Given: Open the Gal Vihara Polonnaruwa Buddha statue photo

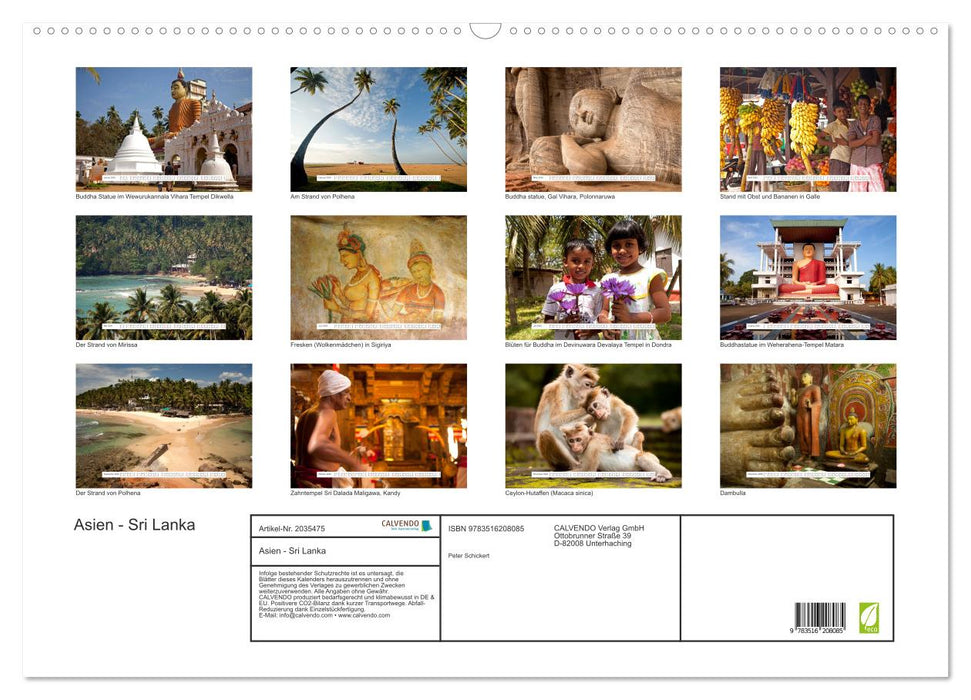Looking at the screenshot, I should [x=592, y=128].
